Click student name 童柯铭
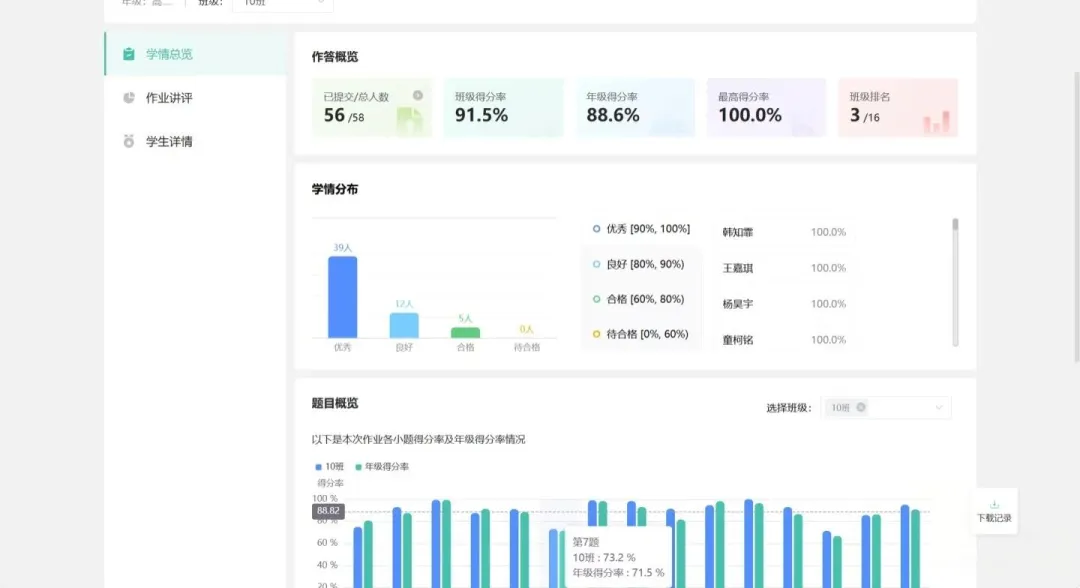The height and width of the screenshot is (588, 1080). click(738, 339)
